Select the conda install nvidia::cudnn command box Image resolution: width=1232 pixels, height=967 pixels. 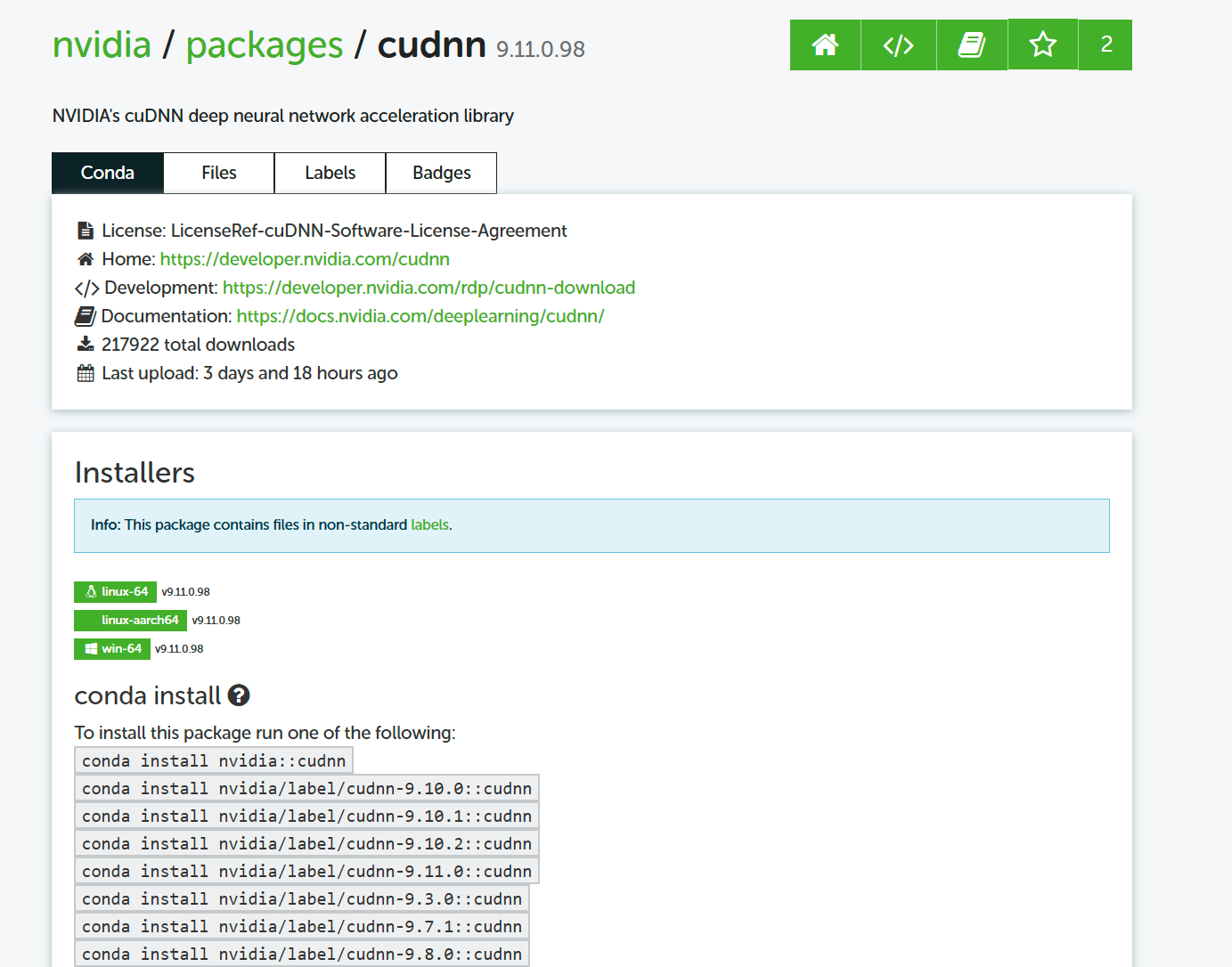(x=213, y=760)
